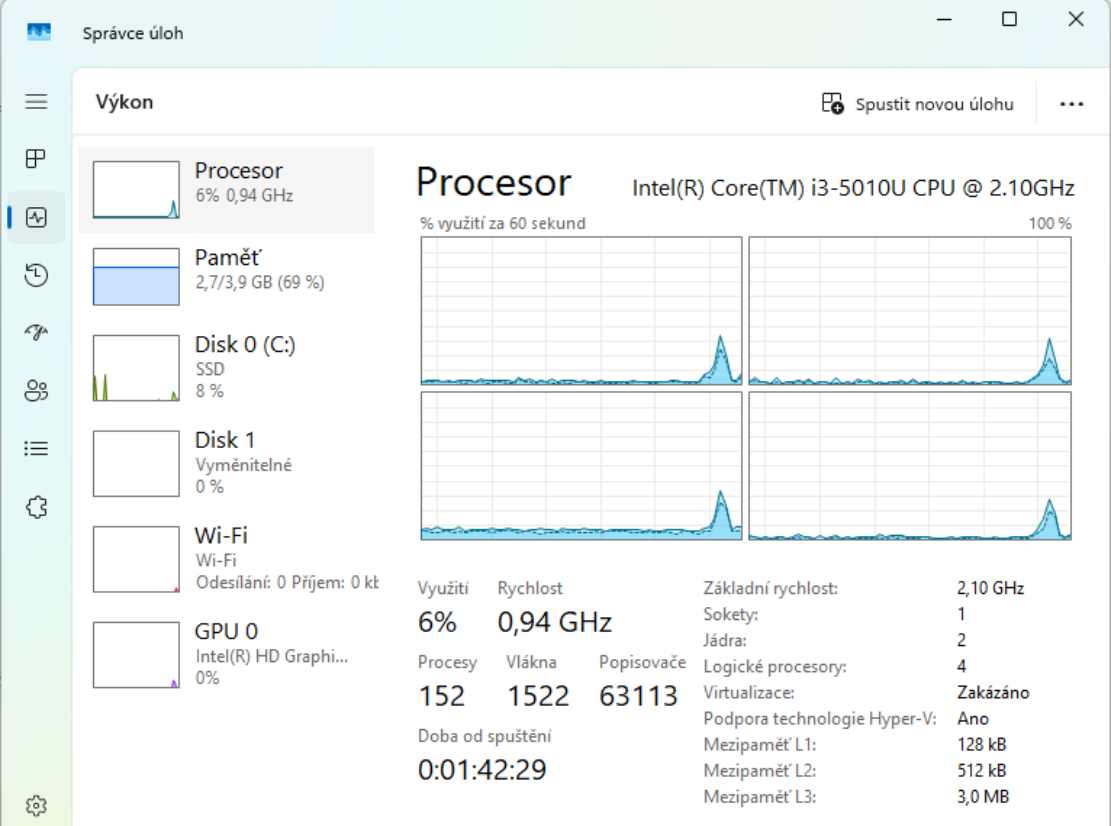Click the top-left CPU core graph

coord(580,310)
